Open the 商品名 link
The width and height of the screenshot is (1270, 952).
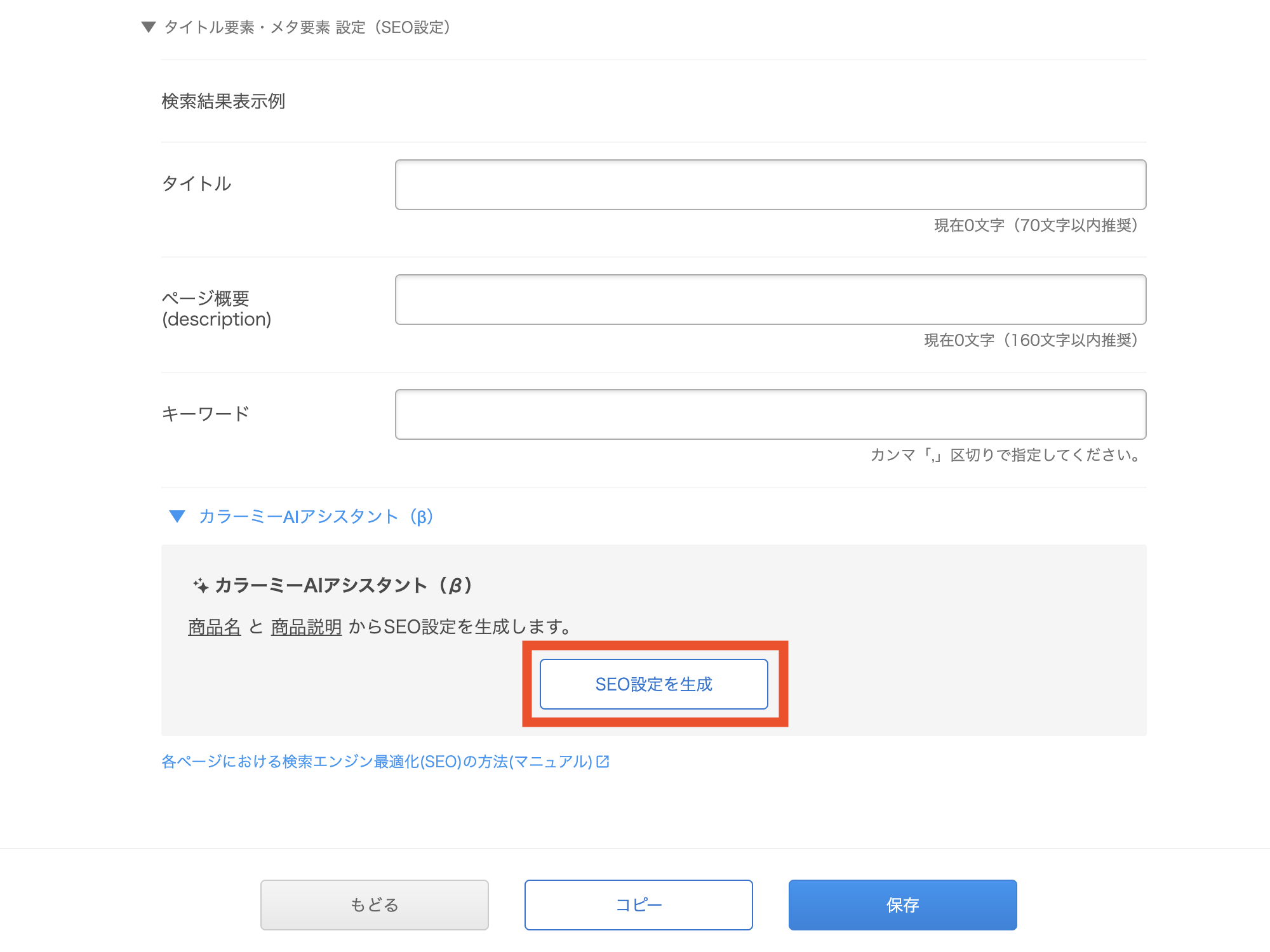213,626
